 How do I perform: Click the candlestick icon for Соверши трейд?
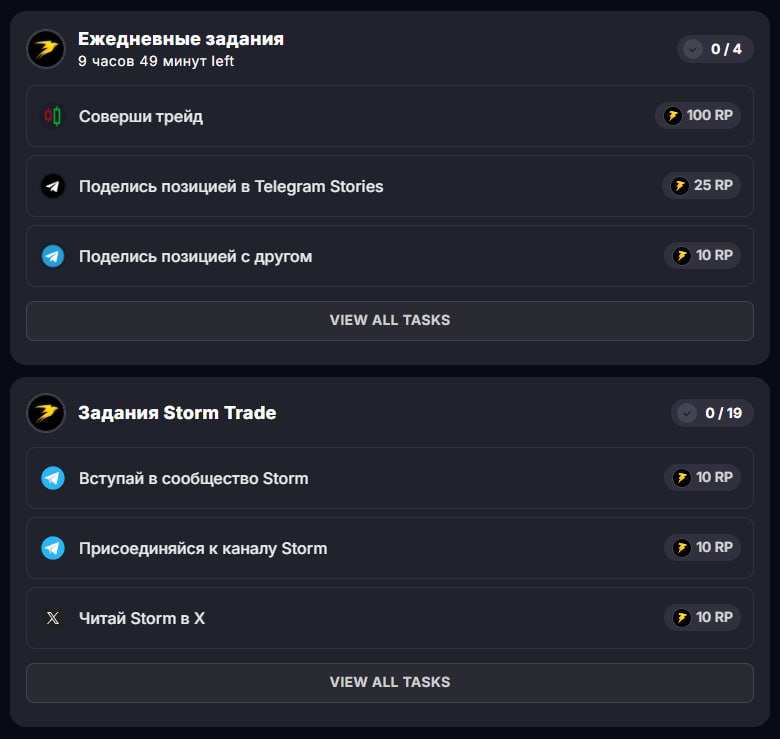point(53,116)
